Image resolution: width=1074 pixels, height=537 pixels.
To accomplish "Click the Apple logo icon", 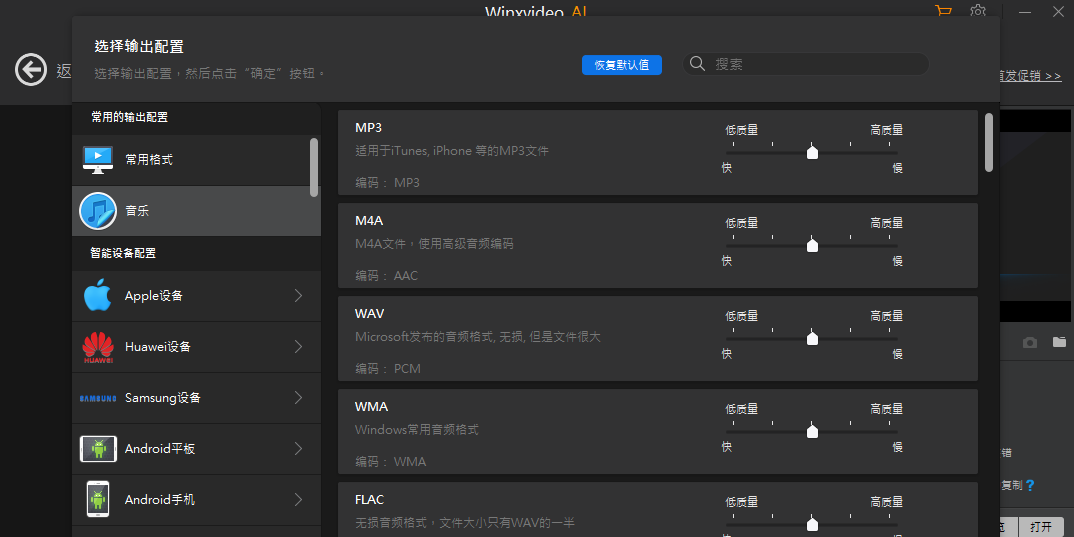I will click(98, 296).
